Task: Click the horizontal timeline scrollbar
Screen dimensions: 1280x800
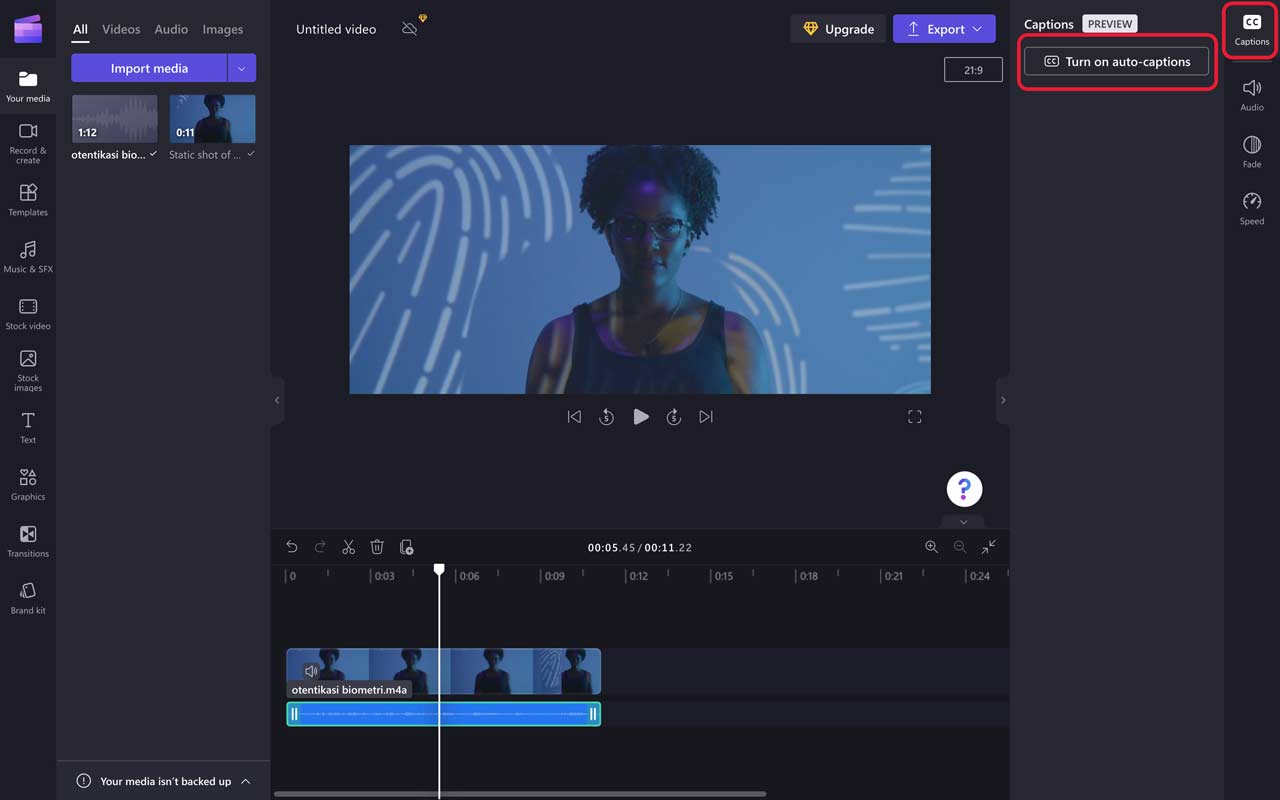Action: pos(520,794)
